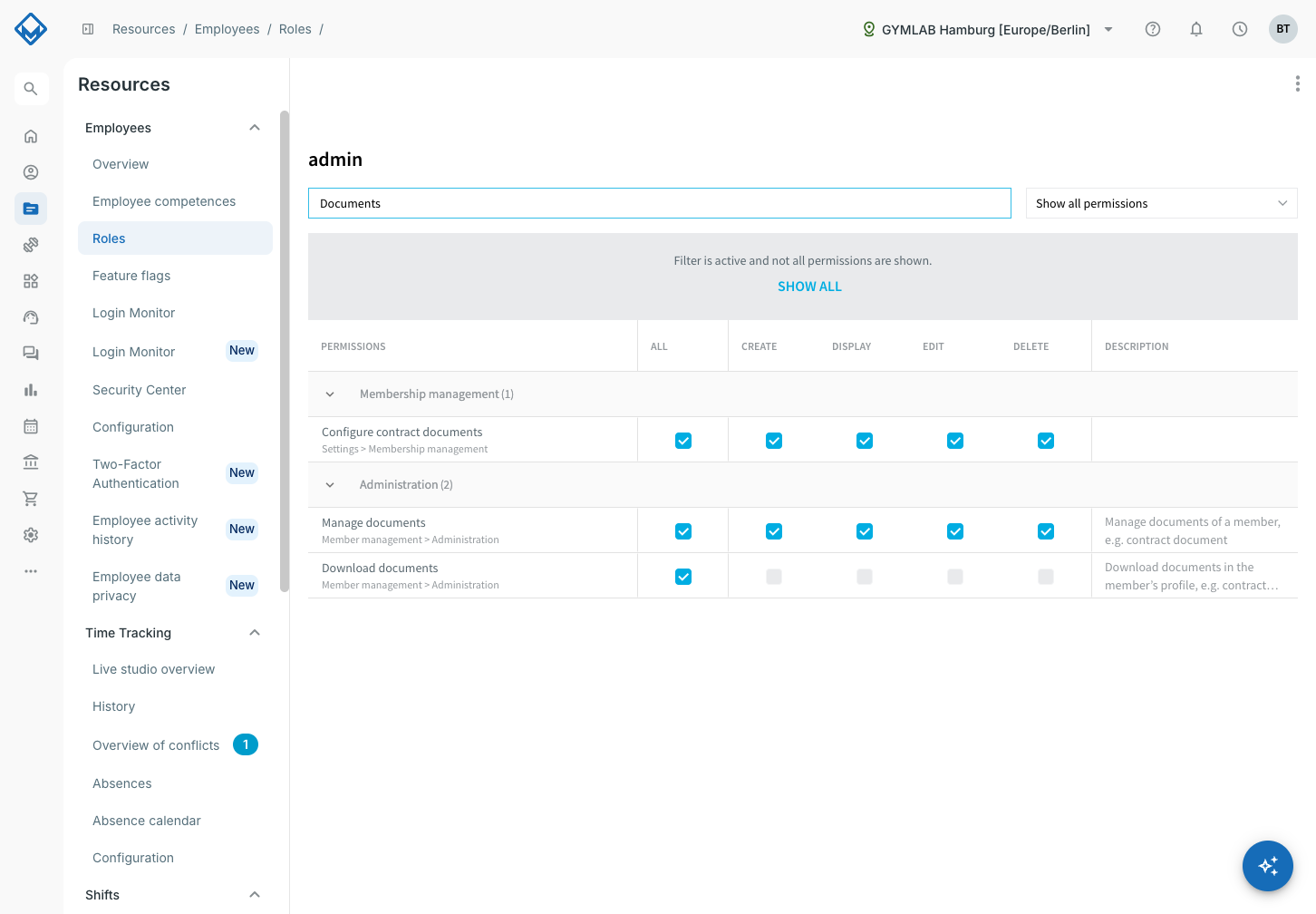Image resolution: width=1316 pixels, height=914 pixels.
Task: Uncheck DISPLAY for Manage documents
Action: pyautogui.click(x=865, y=531)
